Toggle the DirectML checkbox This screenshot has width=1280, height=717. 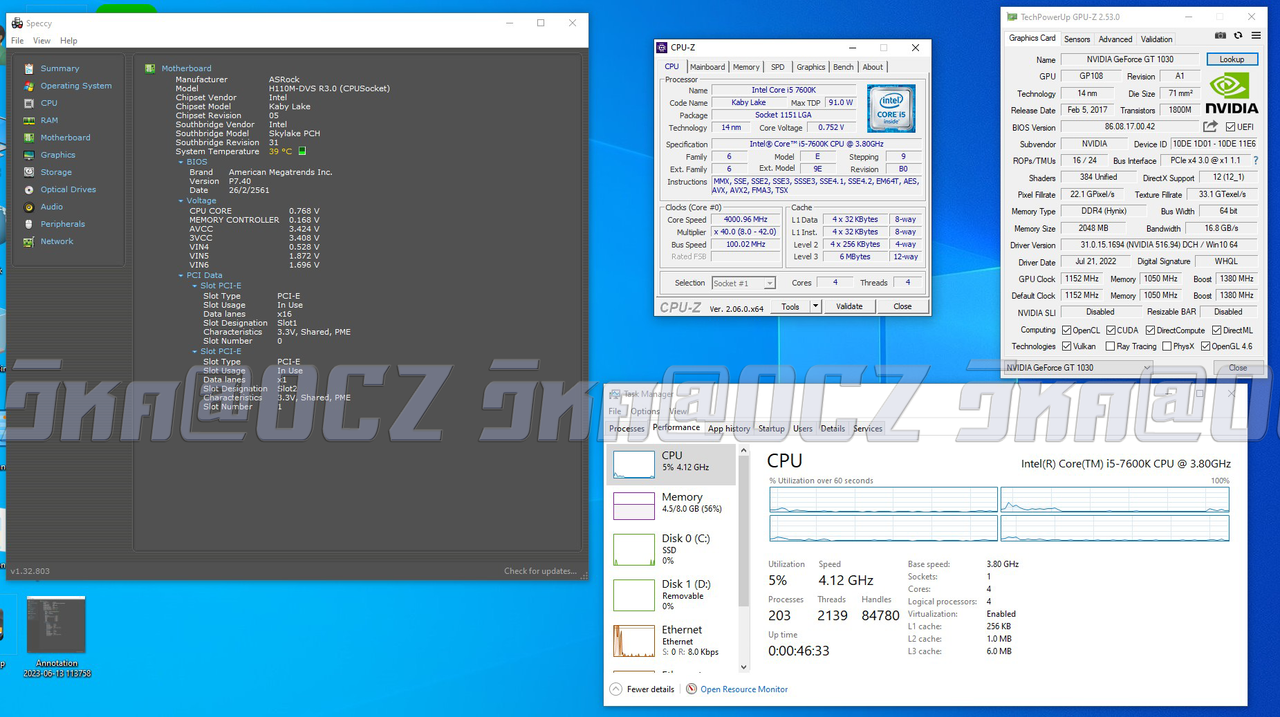(x=1215, y=330)
